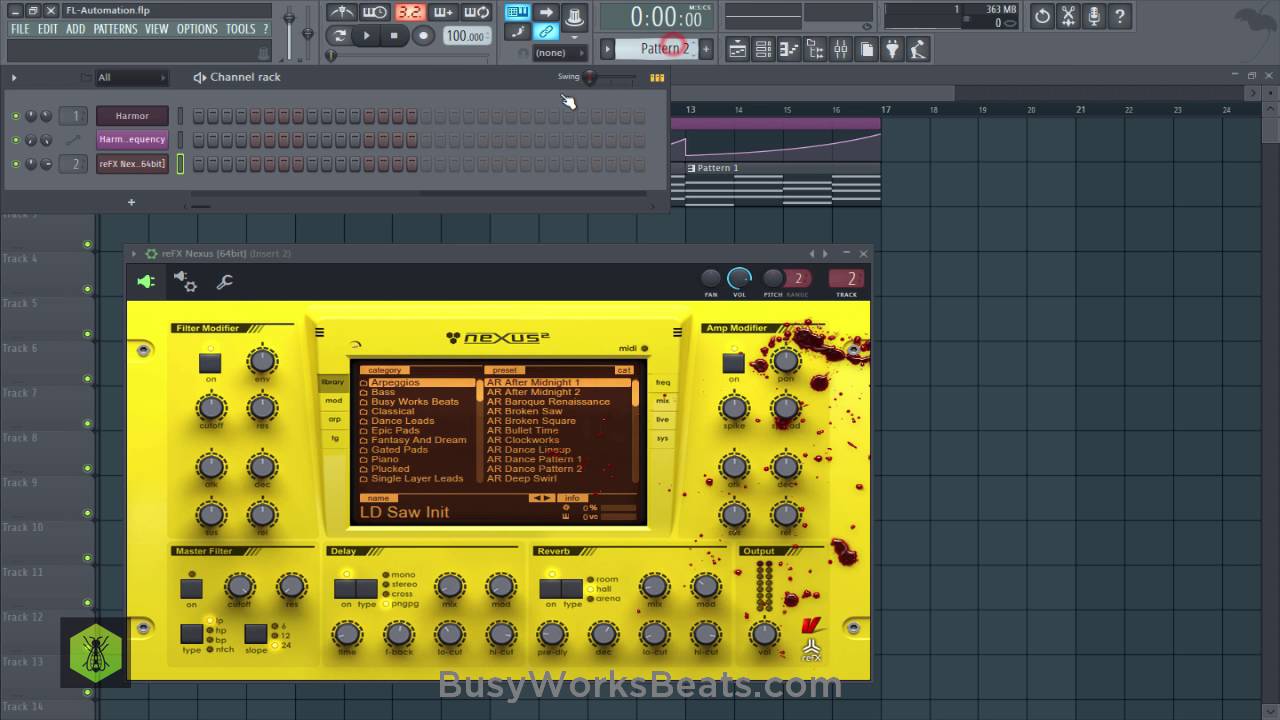This screenshot has height=720, width=1280.
Task: Toggle blend recording overdub icon
Action: 443,12
